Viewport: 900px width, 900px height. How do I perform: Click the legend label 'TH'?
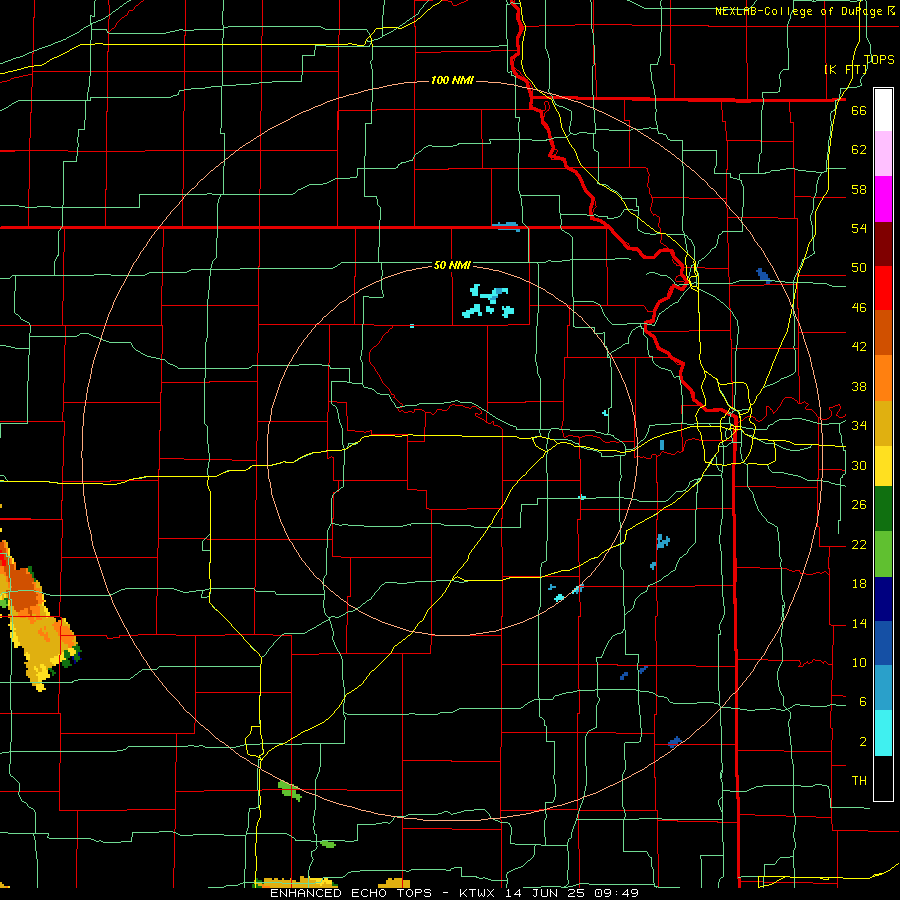[x=859, y=781]
